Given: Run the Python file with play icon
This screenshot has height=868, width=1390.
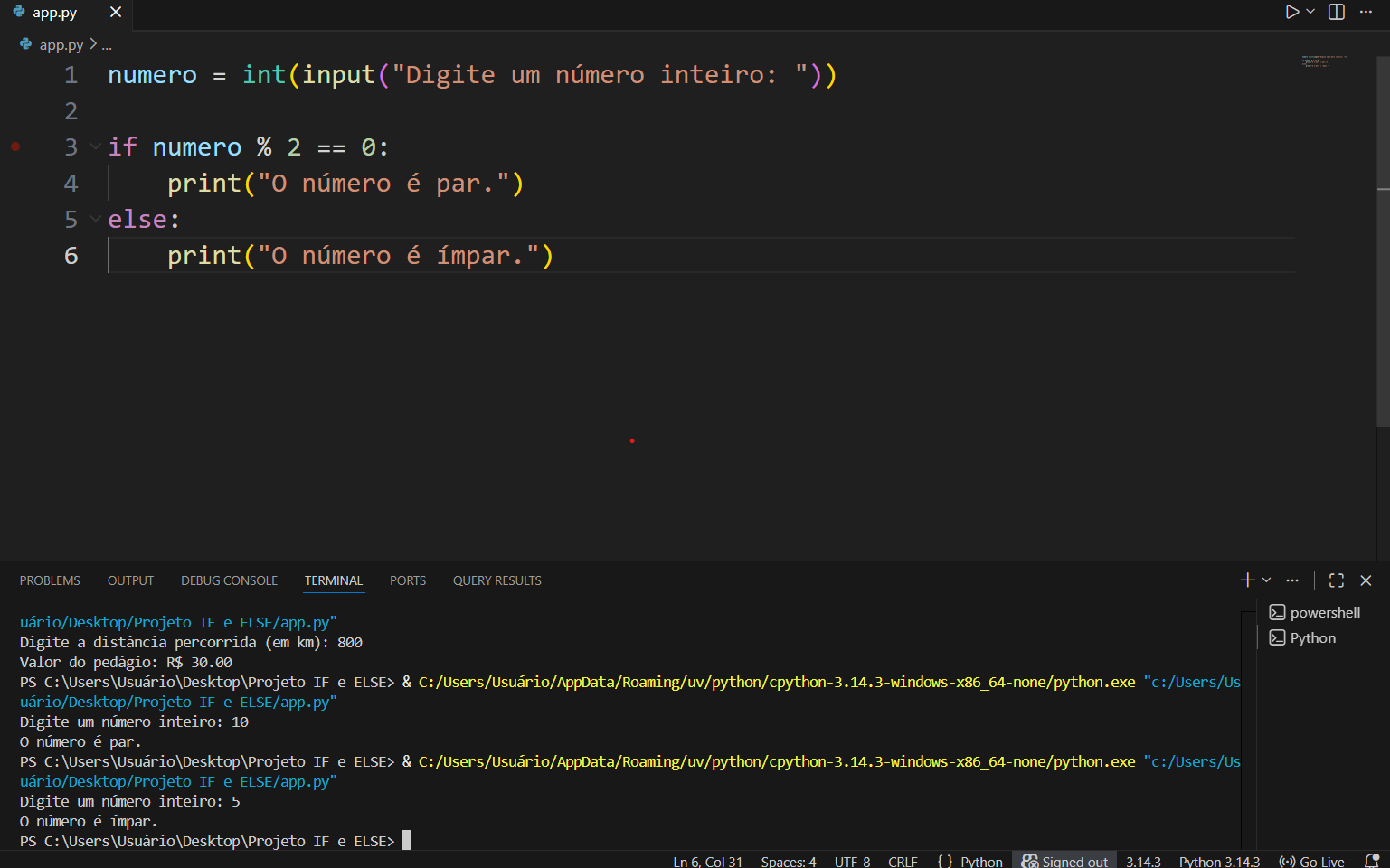Looking at the screenshot, I should tap(1291, 12).
